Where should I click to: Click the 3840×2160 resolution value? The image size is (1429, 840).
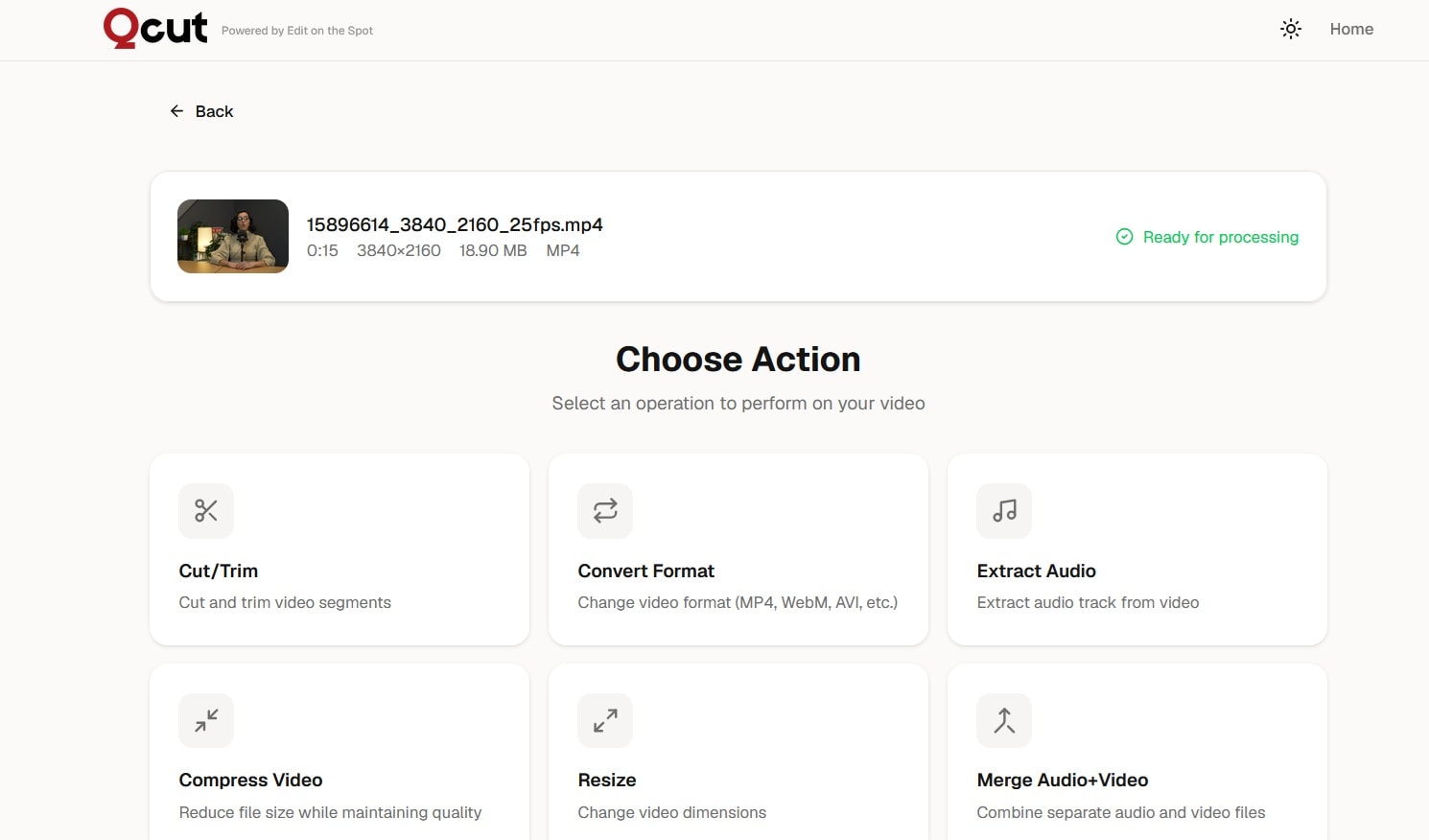(x=399, y=250)
